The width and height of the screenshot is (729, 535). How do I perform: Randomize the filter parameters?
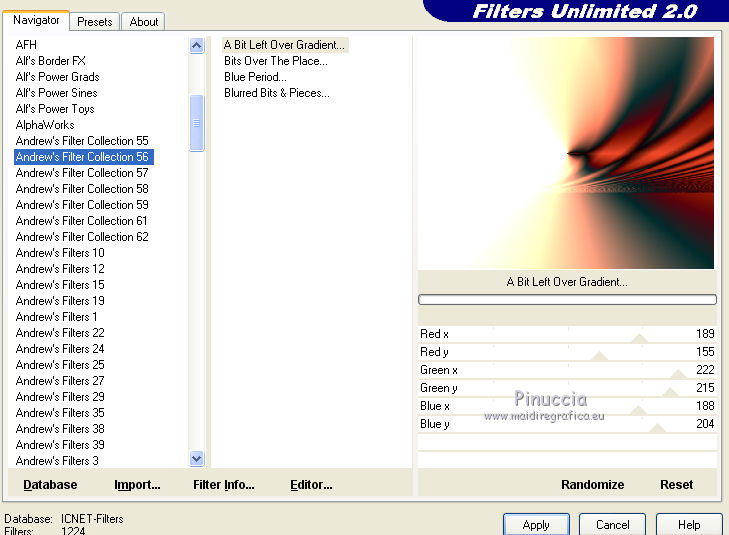pyautogui.click(x=592, y=485)
